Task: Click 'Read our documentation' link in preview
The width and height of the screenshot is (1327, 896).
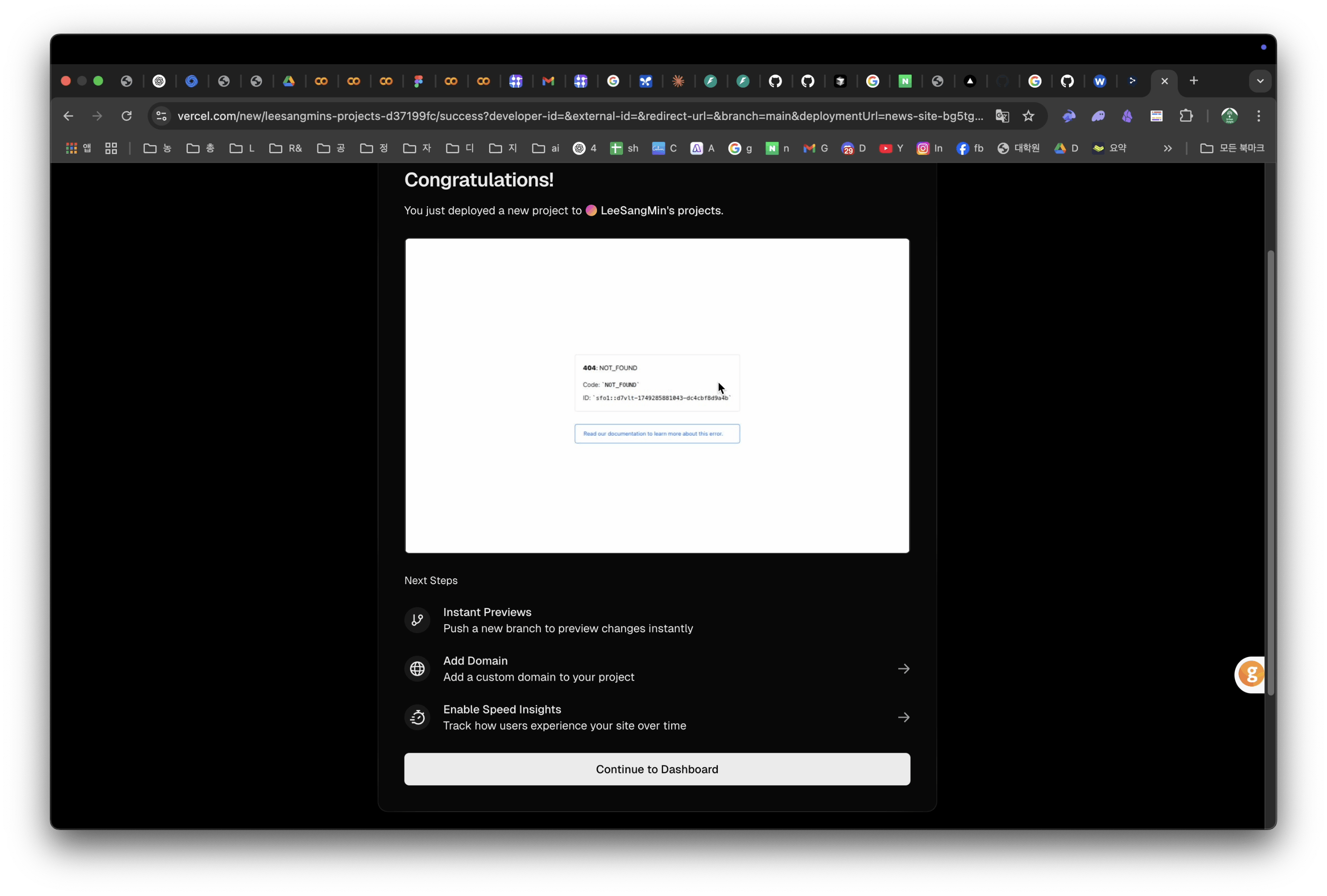Action: point(657,434)
